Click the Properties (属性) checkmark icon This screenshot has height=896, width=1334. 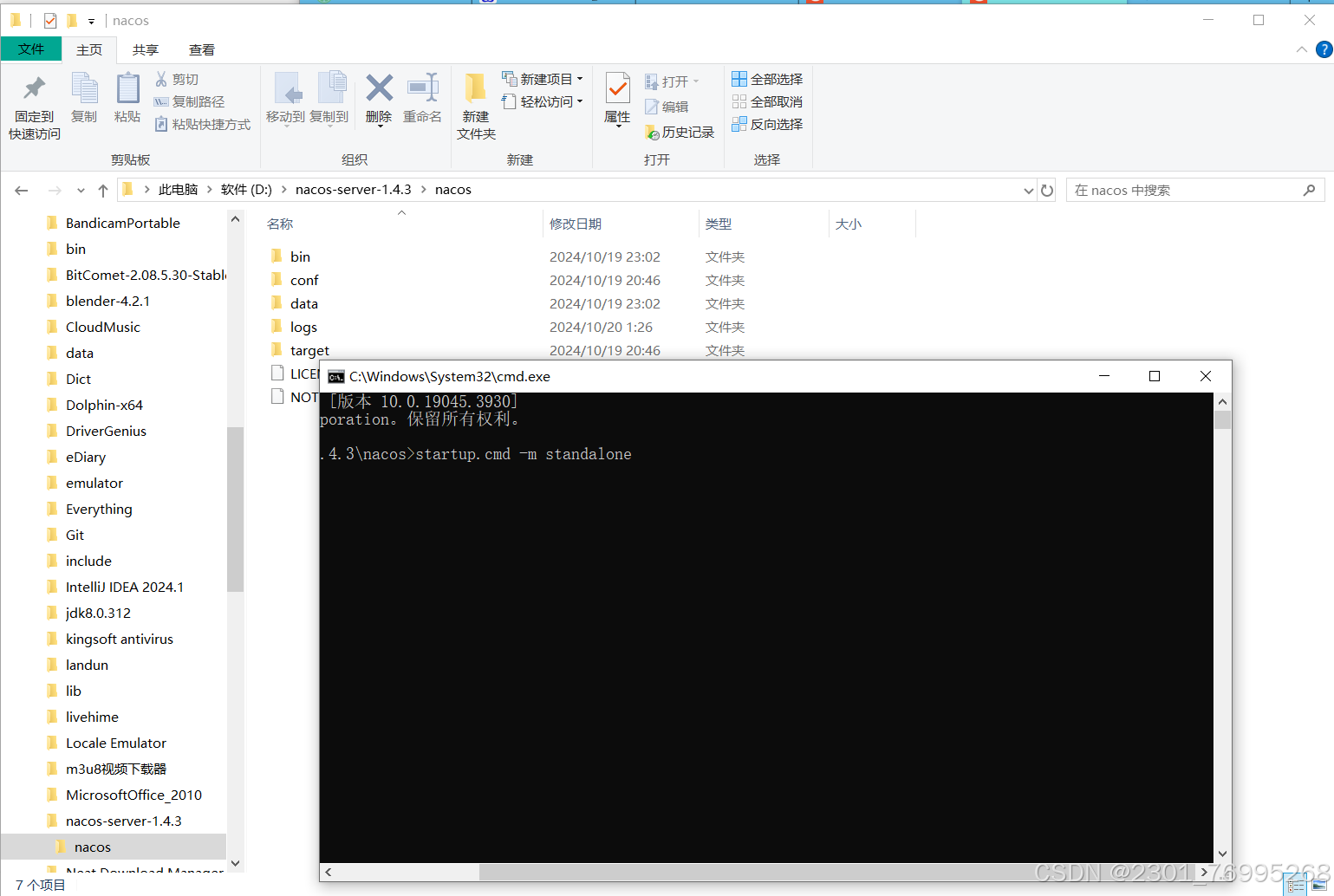[x=617, y=88]
